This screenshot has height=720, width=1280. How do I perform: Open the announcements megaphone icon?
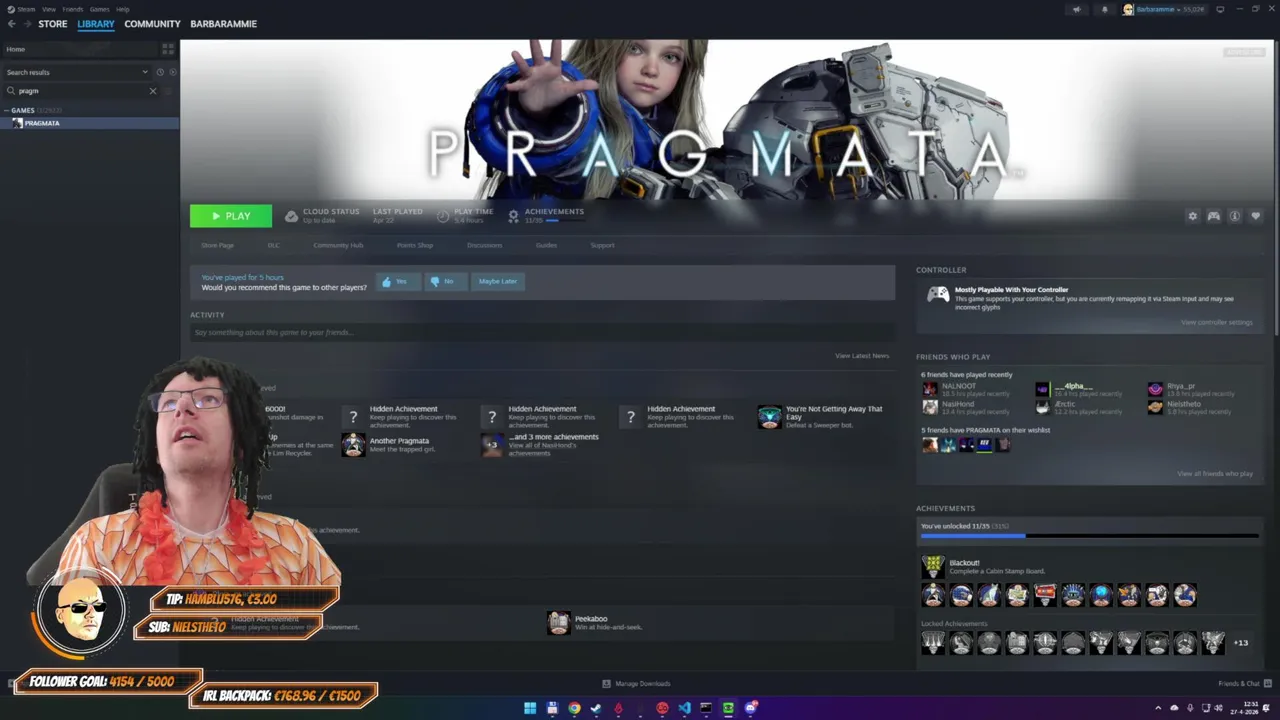(x=1077, y=9)
